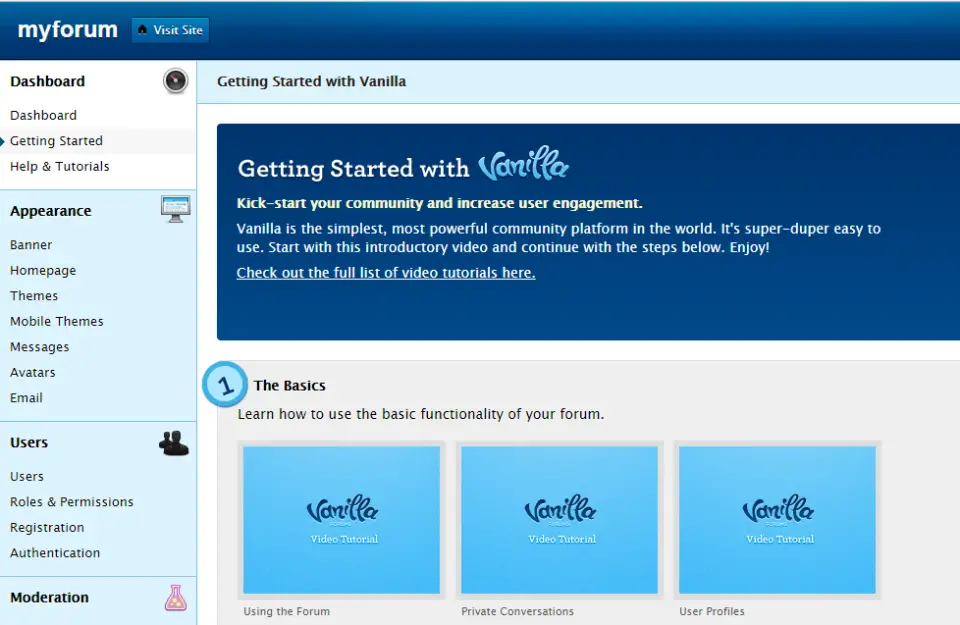Click the Vanilla logo in the banner
Screen dimensions: 960x625
[x=524, y=166]
